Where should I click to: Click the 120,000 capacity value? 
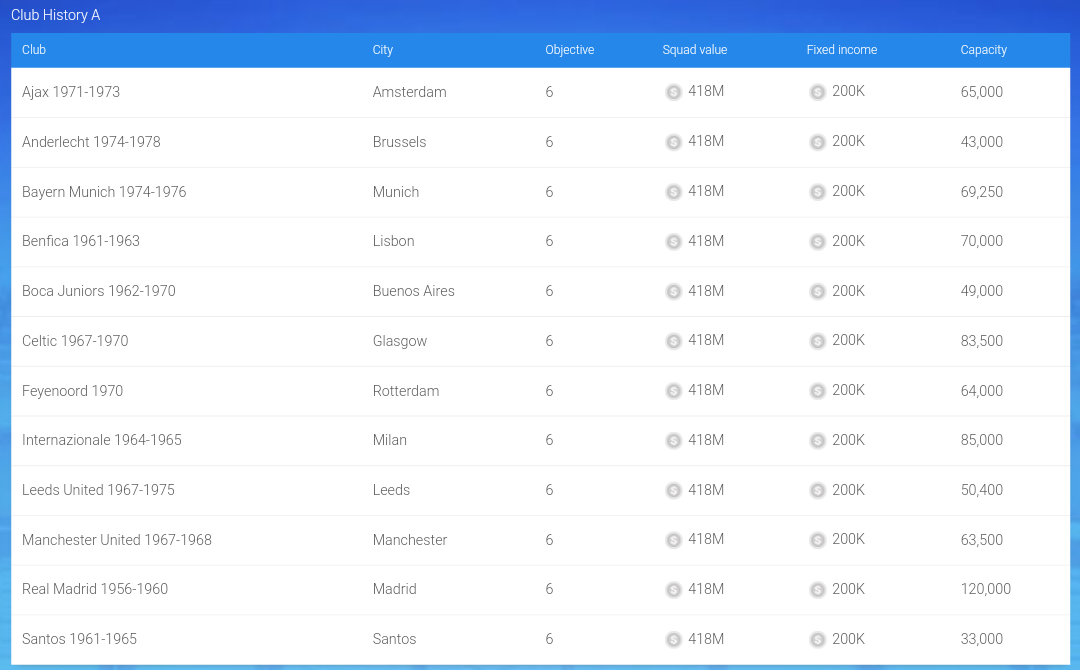point(986,589)
